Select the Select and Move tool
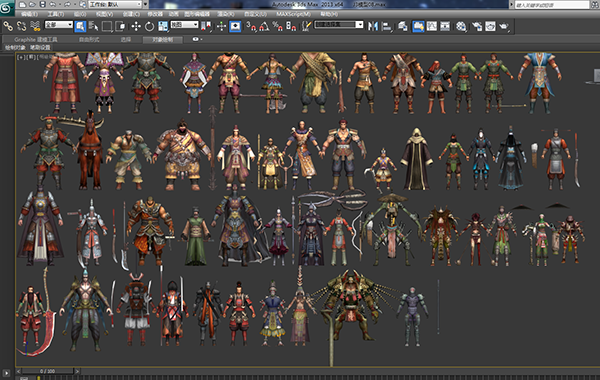600x380 pixels. tap(136, 26)
